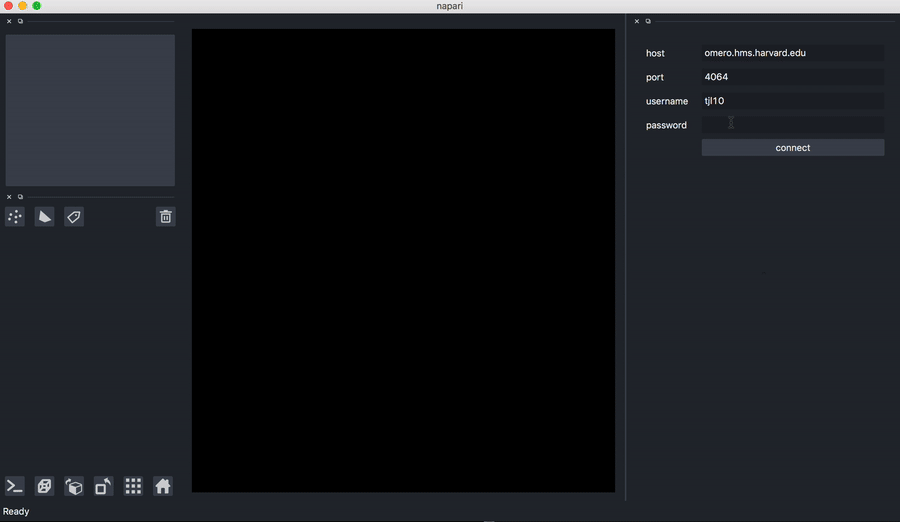The width and height of the screenshot is (900, 522).
Task: Click the host field with omero.hms.harvard.edu
Action: click(x=793, y=53)
